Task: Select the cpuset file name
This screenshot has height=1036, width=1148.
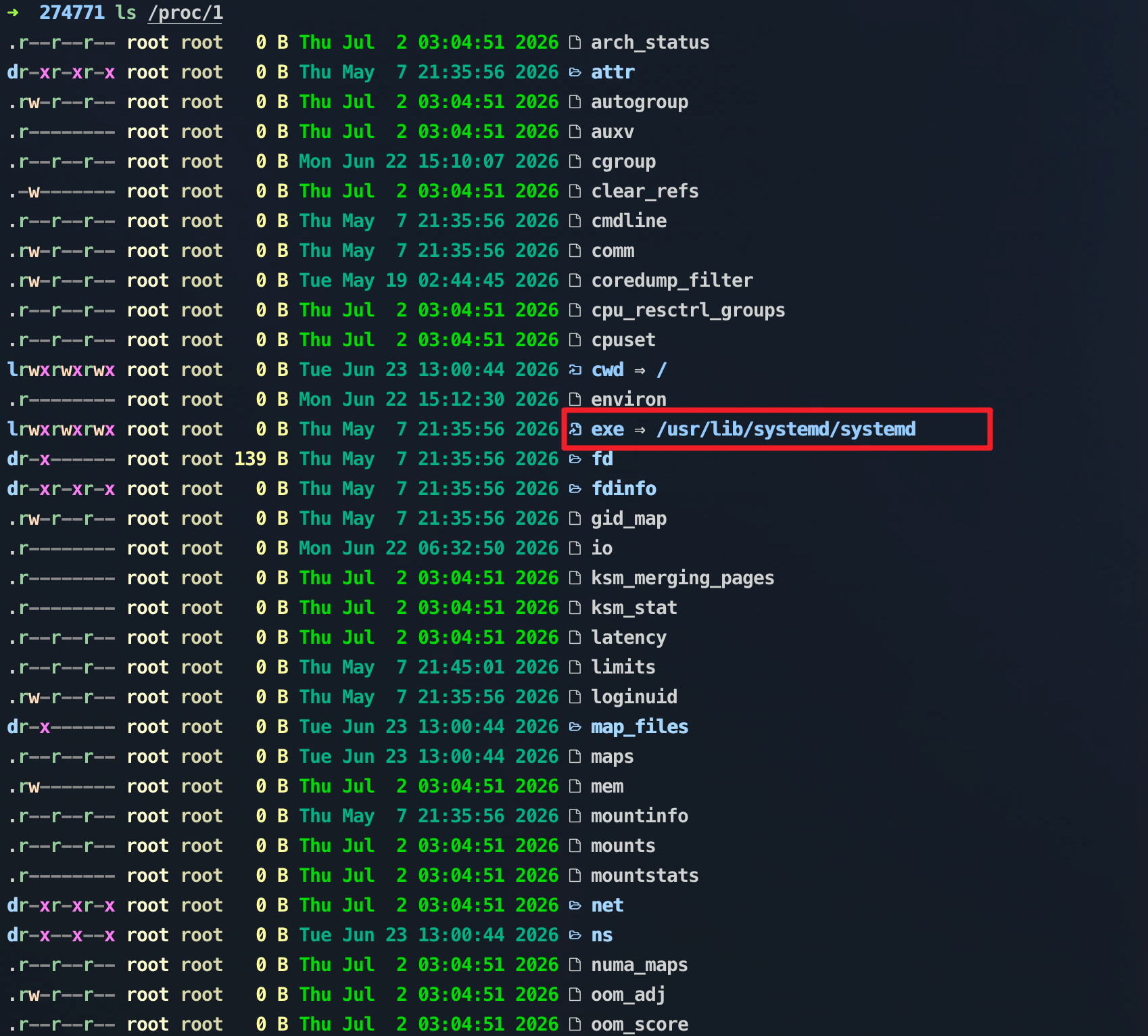Action: pyautogui.click(x=623, y=340)
